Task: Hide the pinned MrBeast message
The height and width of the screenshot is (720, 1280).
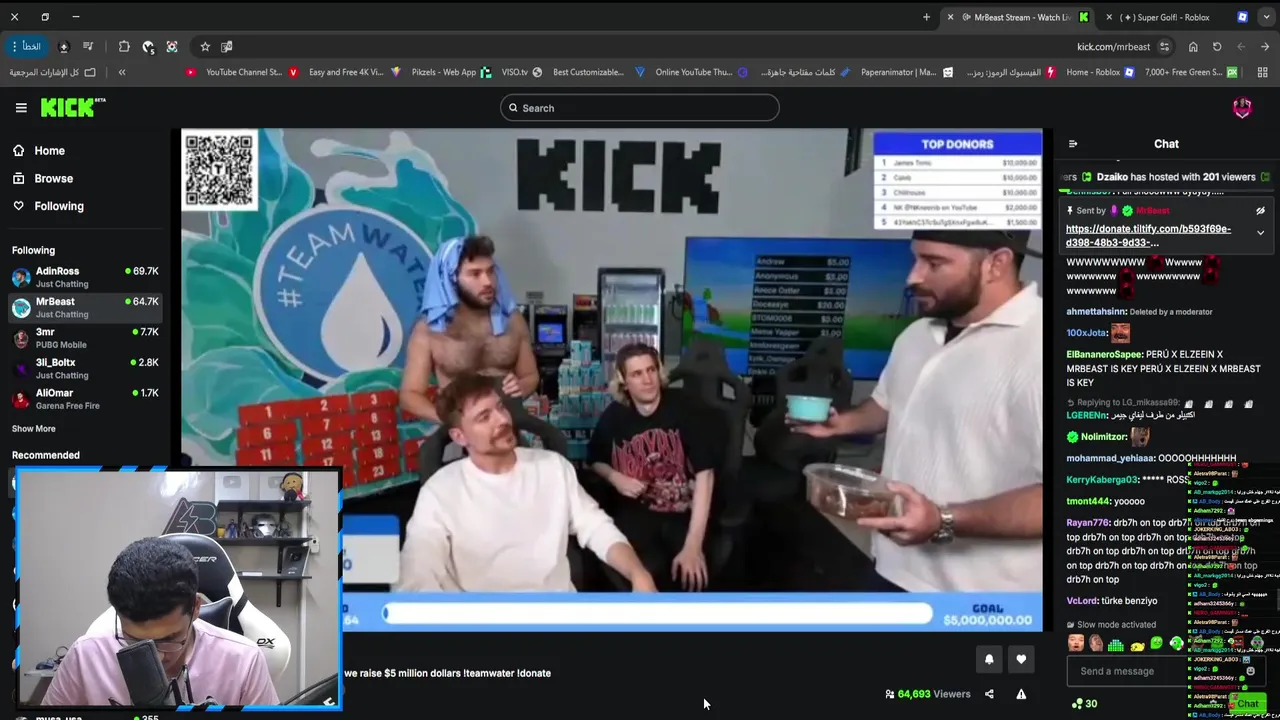Action: click(1260, 211)
